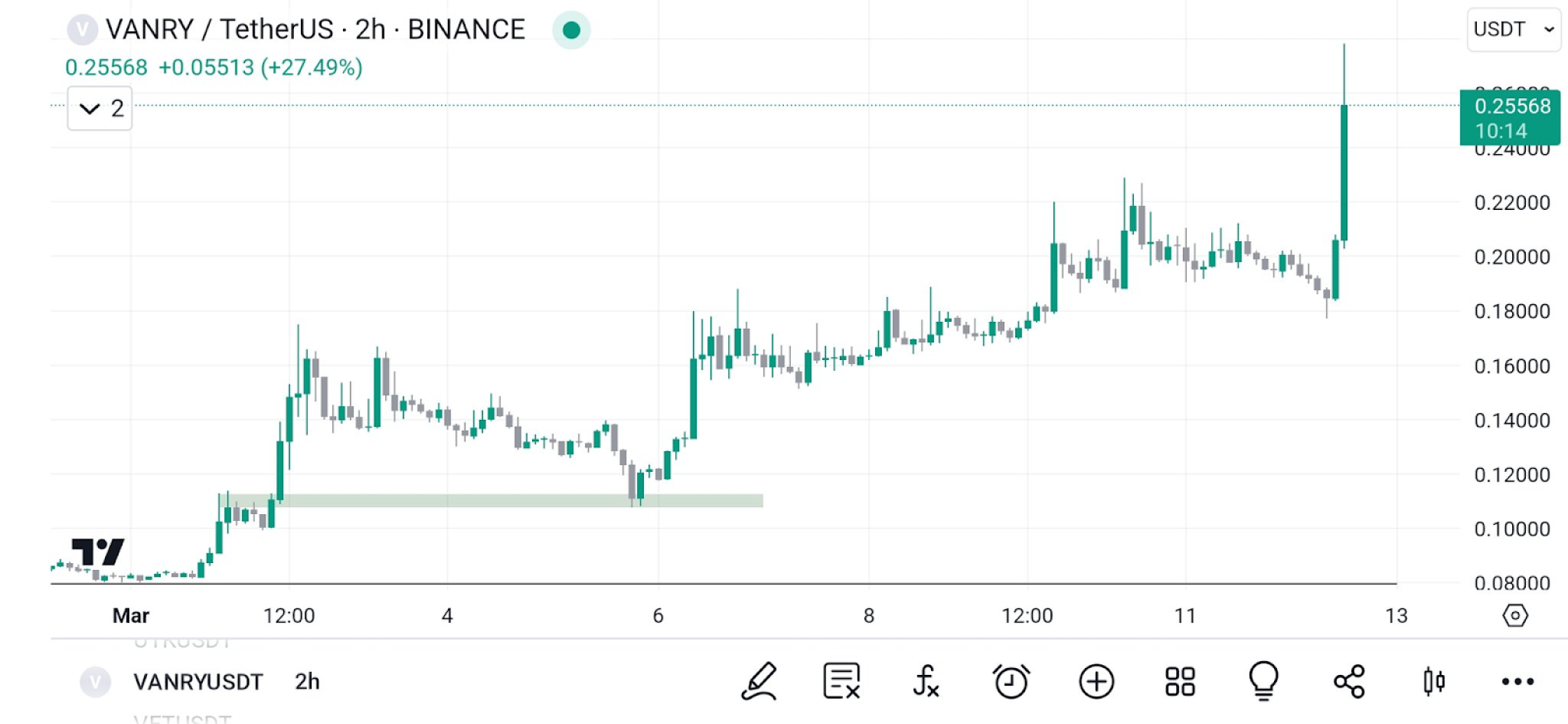Open the Indicators fx menu
Image resolution: width=1568 pixels, height=724 pixels.
(926, 680)
